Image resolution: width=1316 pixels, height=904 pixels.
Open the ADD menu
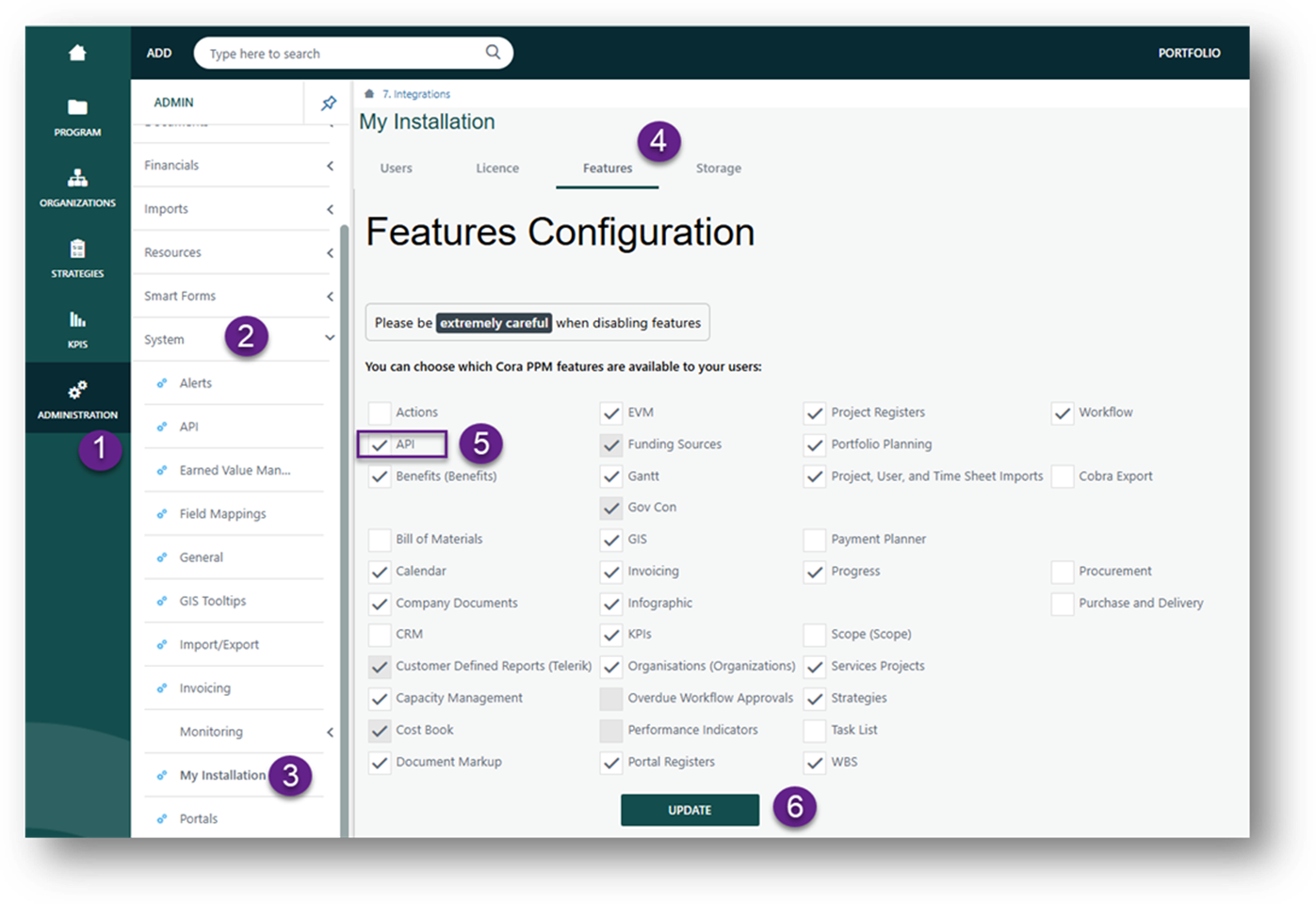coord(159,53)
